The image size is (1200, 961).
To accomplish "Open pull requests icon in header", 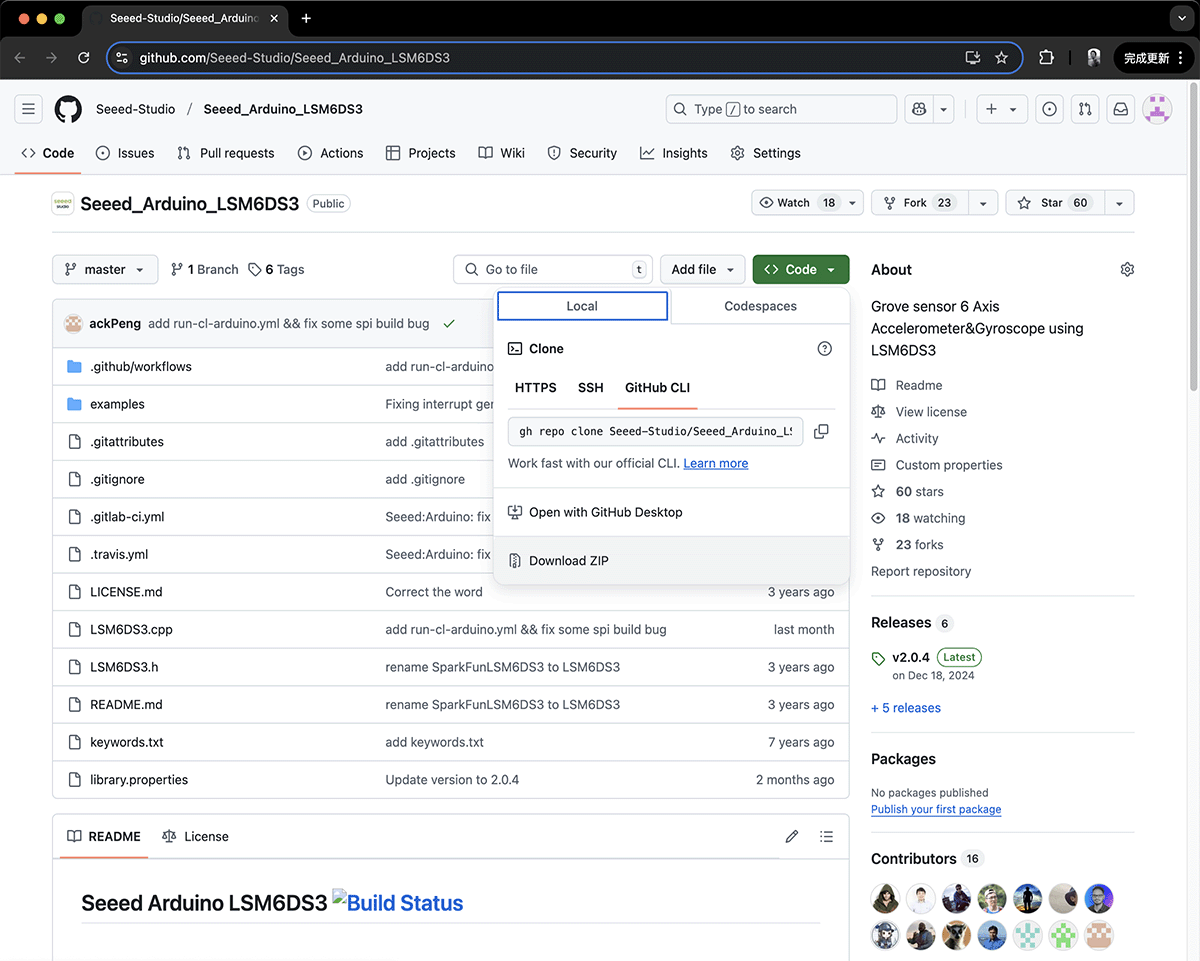I will 1085,109.
